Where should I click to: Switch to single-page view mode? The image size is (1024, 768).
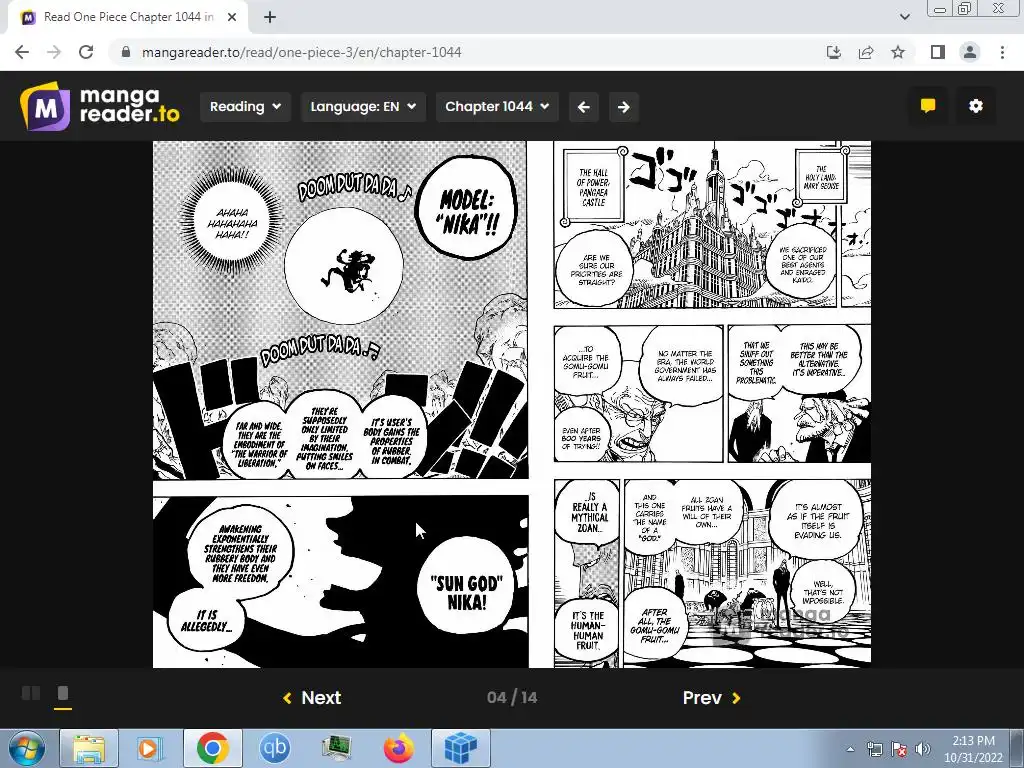[63, 694]
